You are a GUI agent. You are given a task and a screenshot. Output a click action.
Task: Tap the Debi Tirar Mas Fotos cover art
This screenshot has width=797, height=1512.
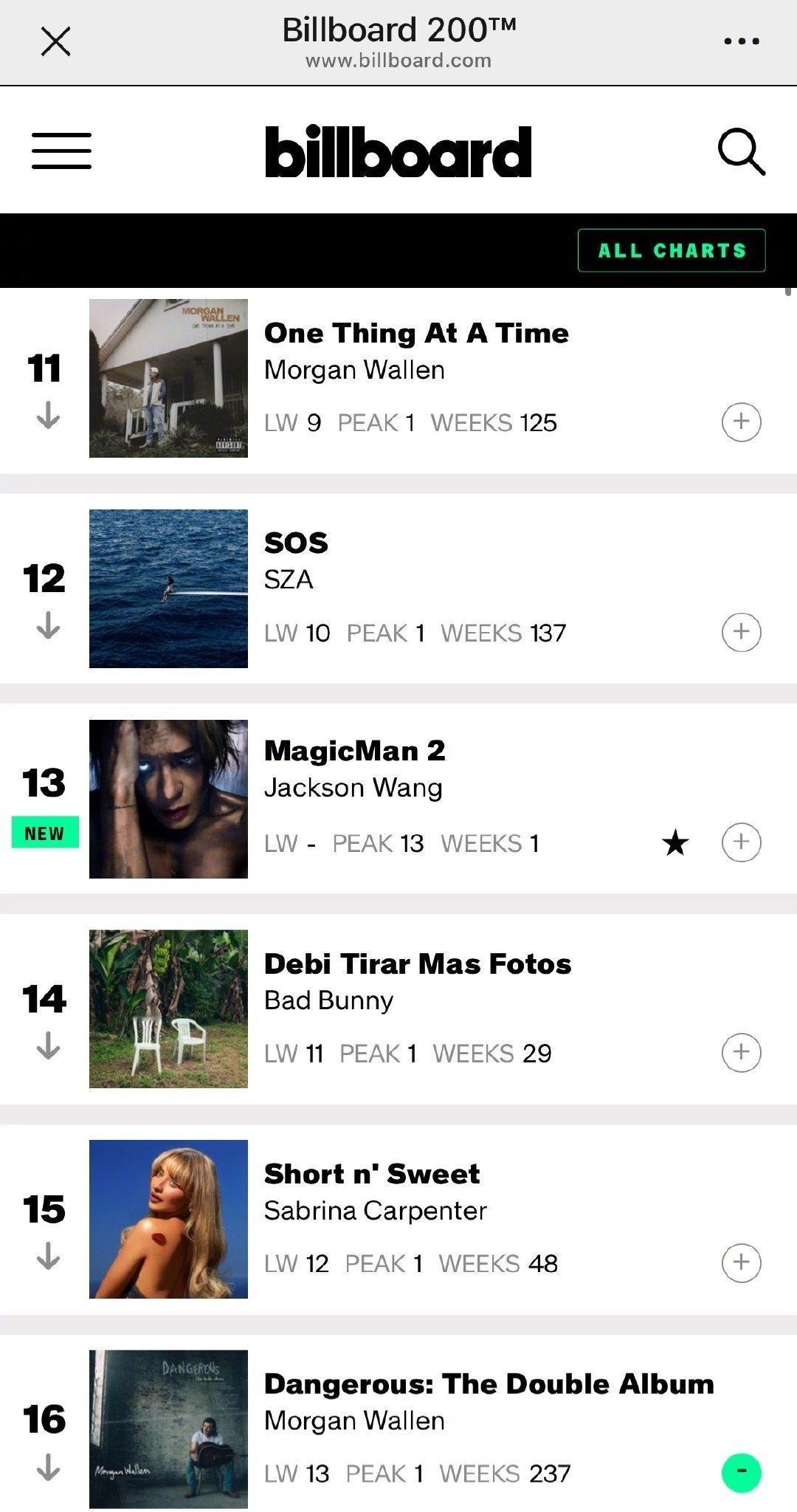pyautogui.click(x=168, y=1008)
